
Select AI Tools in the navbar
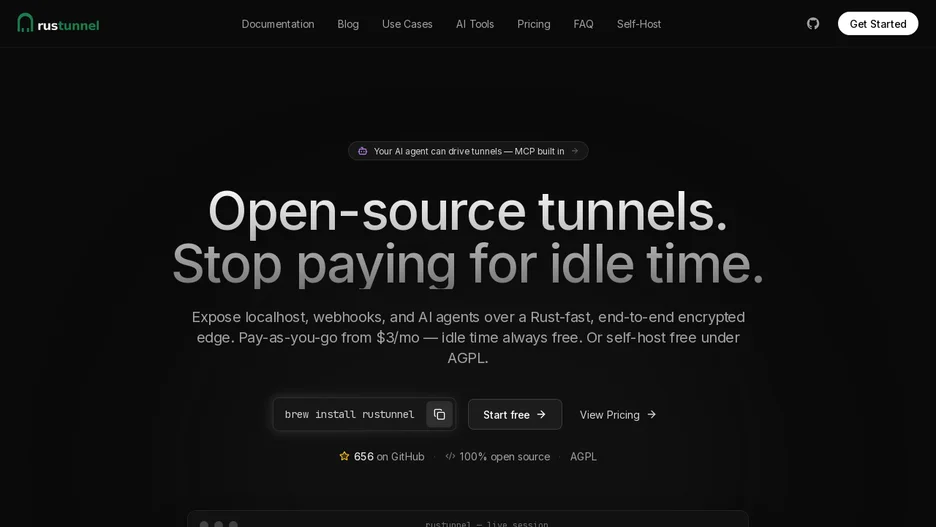[x=475, y=24]
